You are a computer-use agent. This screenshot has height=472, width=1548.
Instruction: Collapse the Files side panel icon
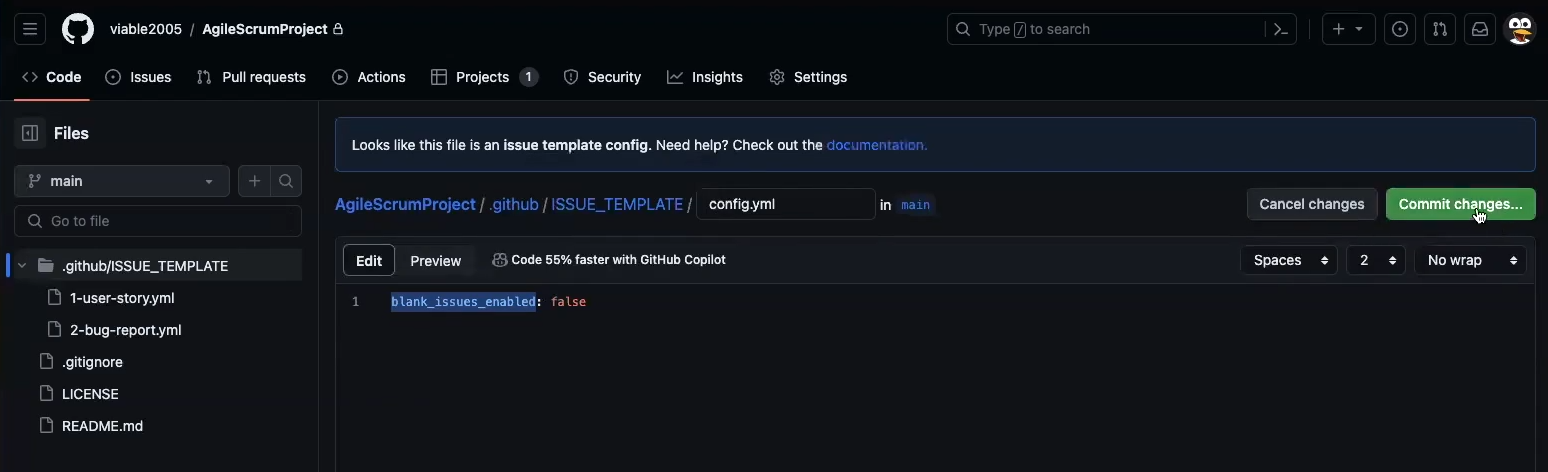30,133
